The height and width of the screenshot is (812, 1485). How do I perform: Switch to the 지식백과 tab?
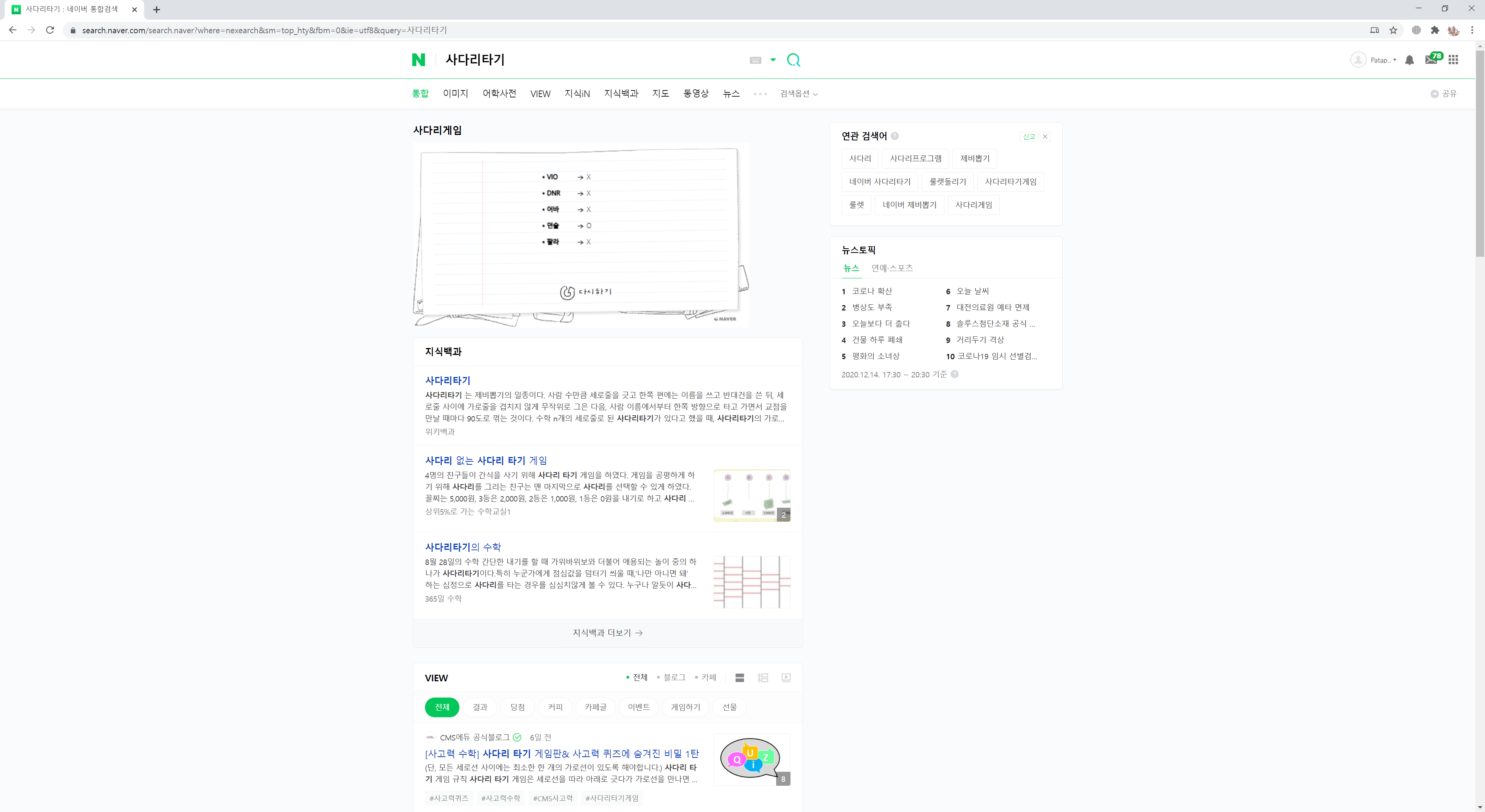(x=621, y=93)
